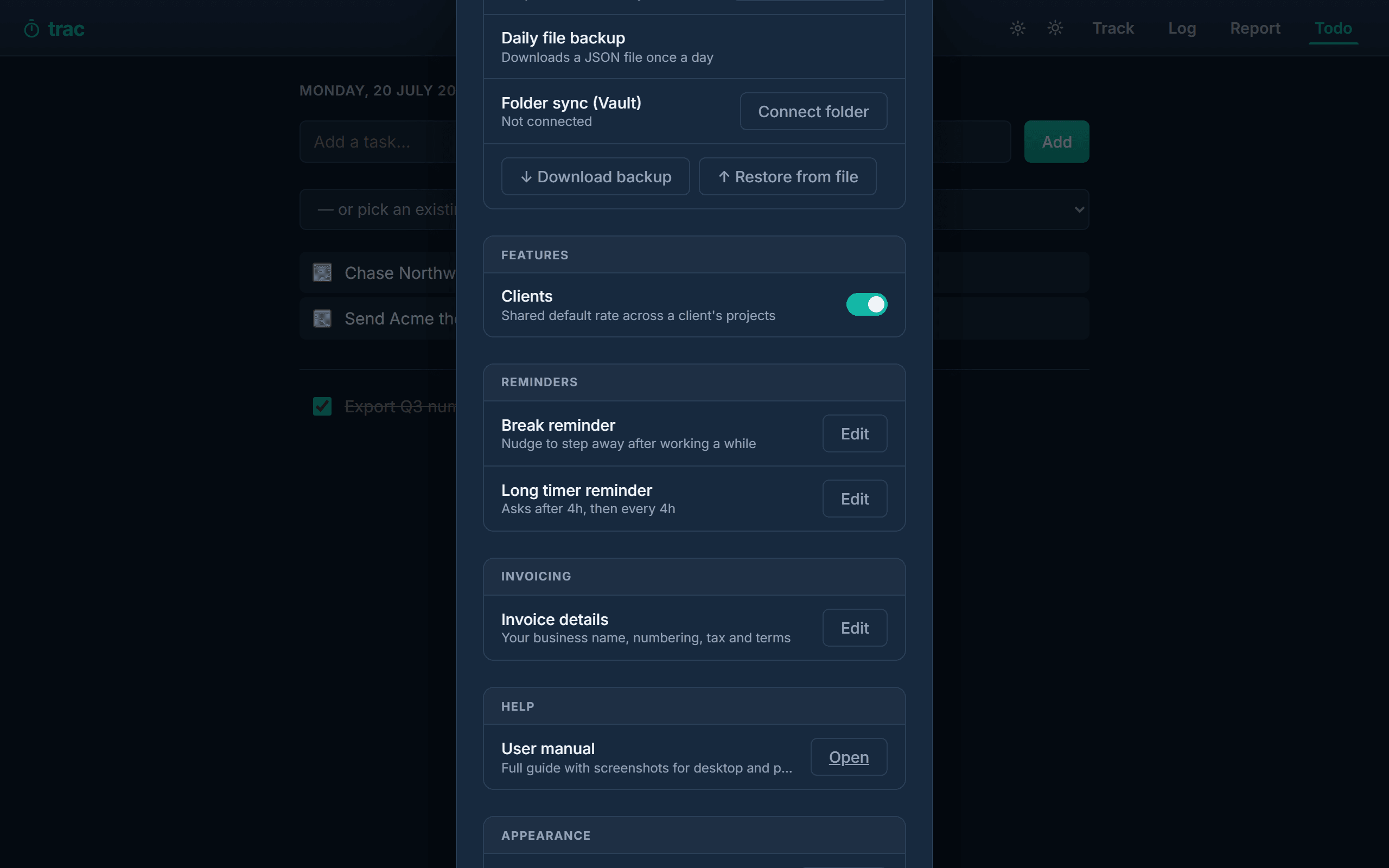1389x868 pixels.
Task: Click 'Your business name, numbering, tax and terms'
Action: (646, 638)
